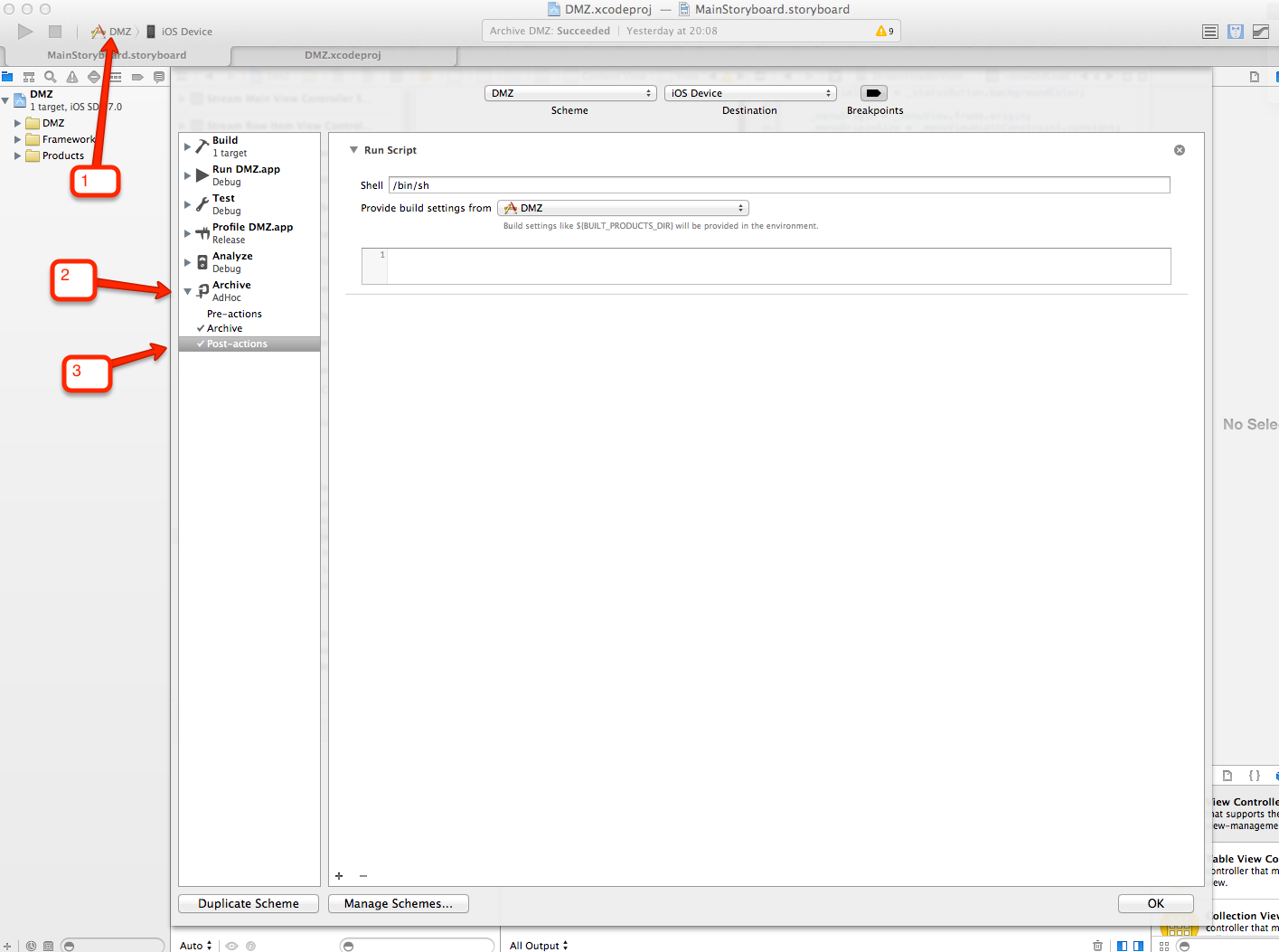Screen dimensions: 1279x952
Task: Expand the DMZ folder in navigator
Action: pos(17,123)
